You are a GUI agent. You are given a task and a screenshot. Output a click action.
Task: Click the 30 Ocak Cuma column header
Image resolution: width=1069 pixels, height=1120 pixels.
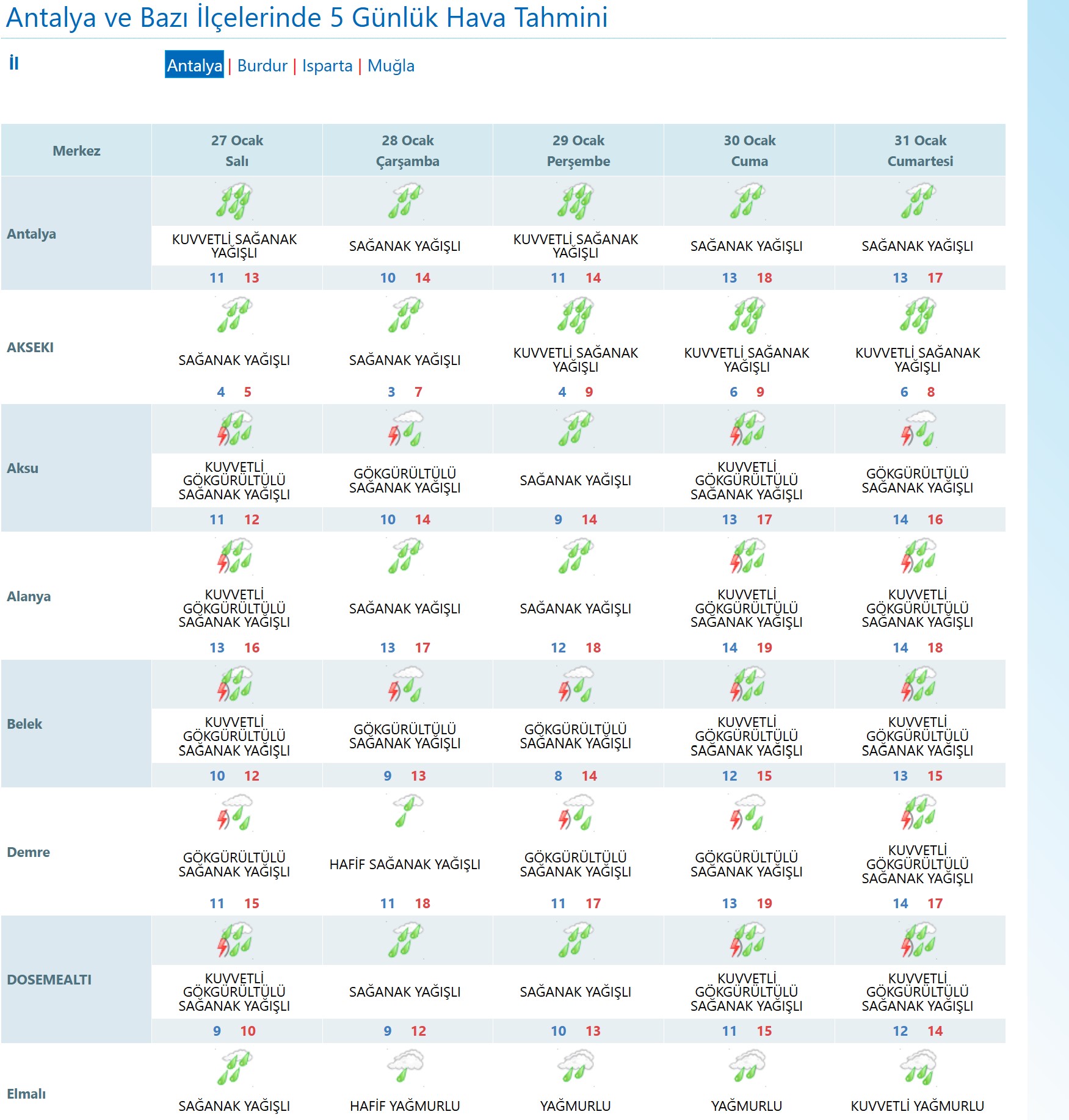pyautogui.click(x=749, y=151)
